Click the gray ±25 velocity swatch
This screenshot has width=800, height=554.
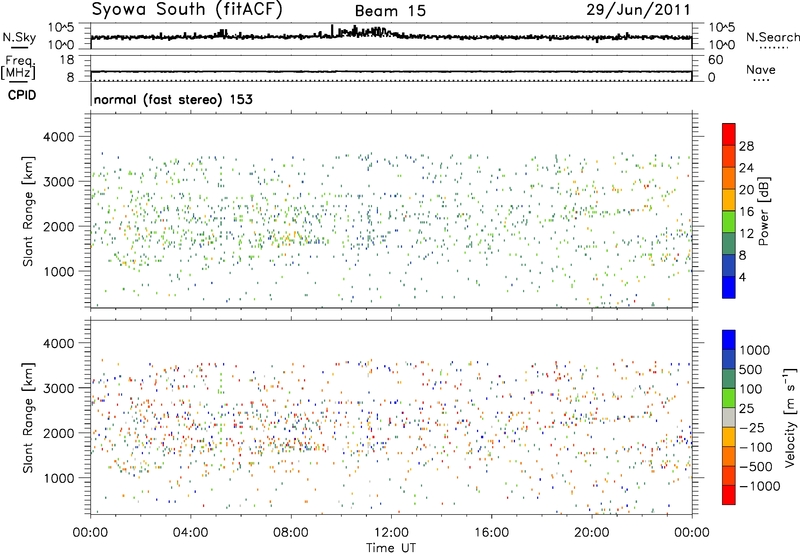point(729,418)
